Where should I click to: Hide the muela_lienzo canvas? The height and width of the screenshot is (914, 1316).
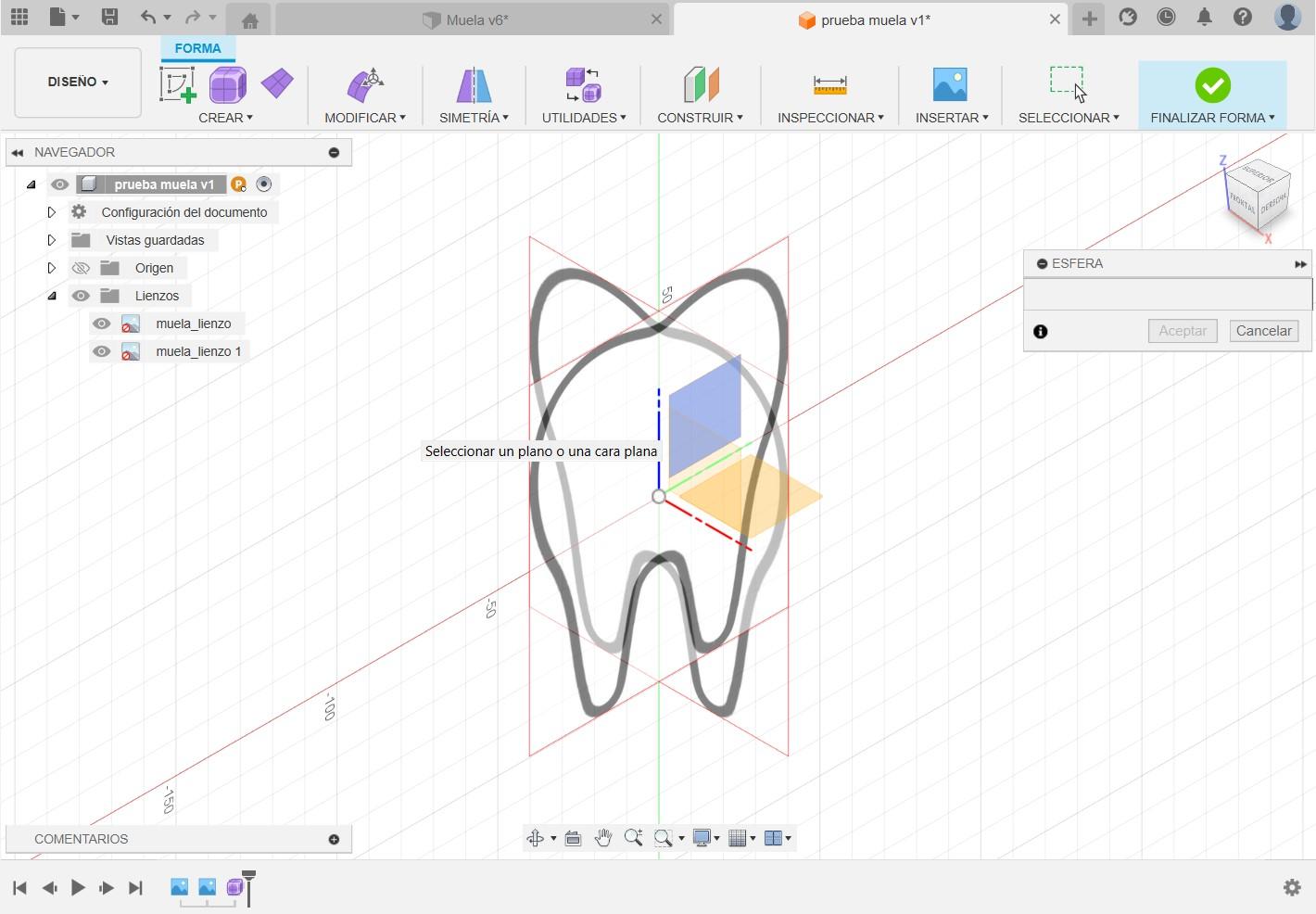click(x=101, y=324)
